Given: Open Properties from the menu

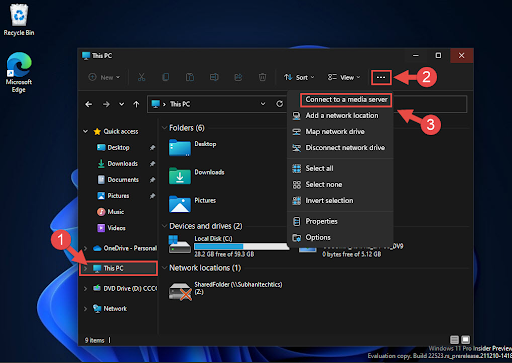Looking at the screenshot, I should point(340,221).
